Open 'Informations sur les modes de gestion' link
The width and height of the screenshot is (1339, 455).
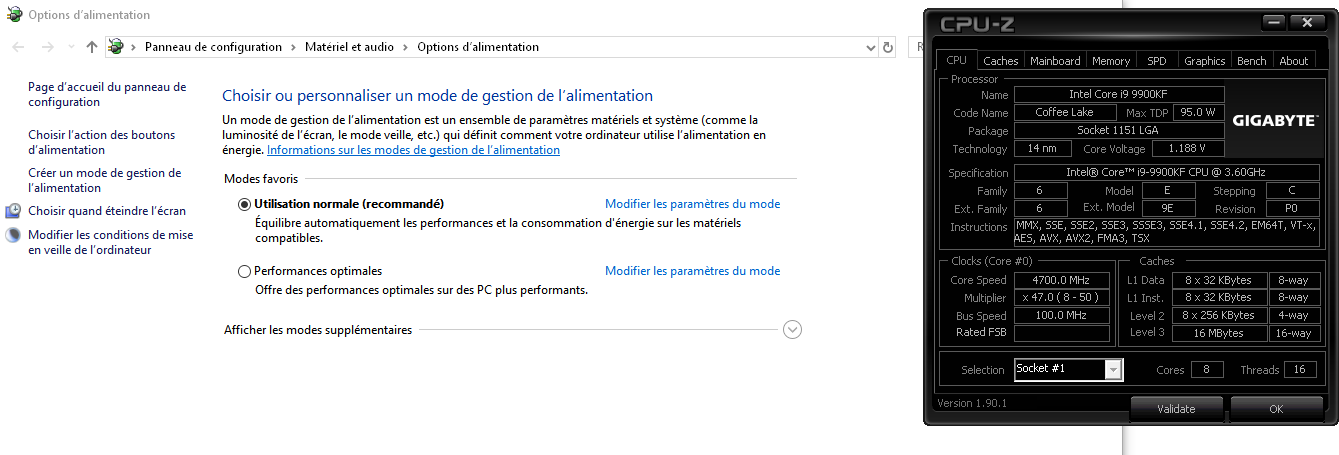(x=413, y=150)
